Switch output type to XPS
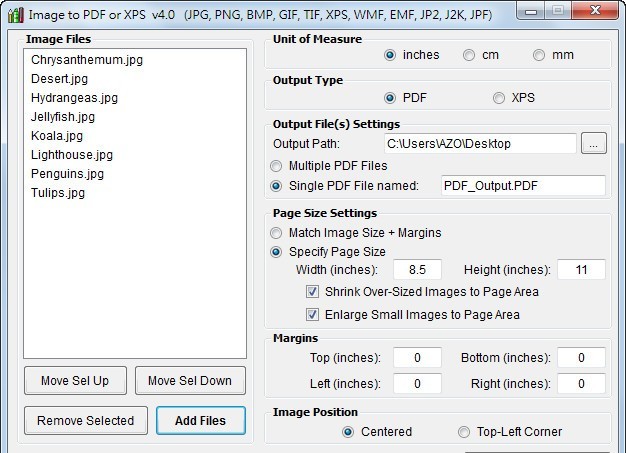This screenshot has width=626, height=453. (499, 98)
